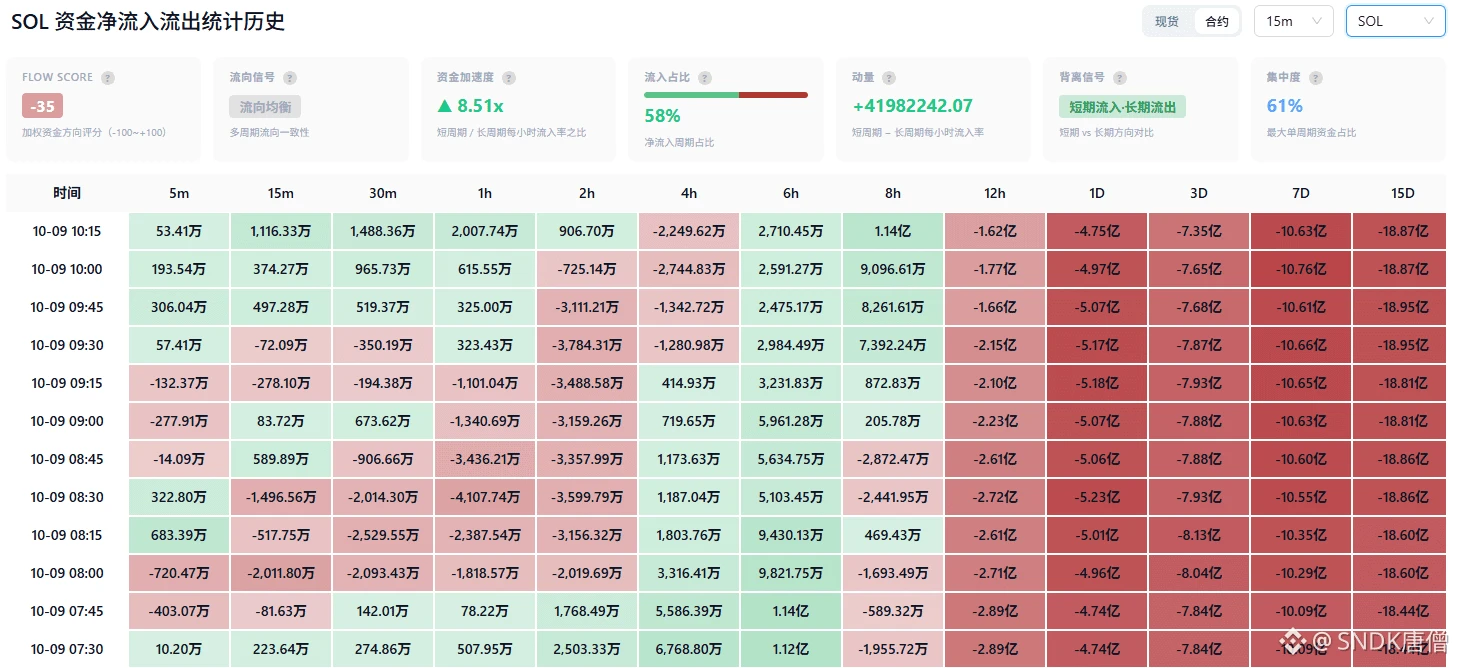This screenshot has height=668, width=1457.
Task: Select the 10-09 09:00 time row label
Action: 67,421
